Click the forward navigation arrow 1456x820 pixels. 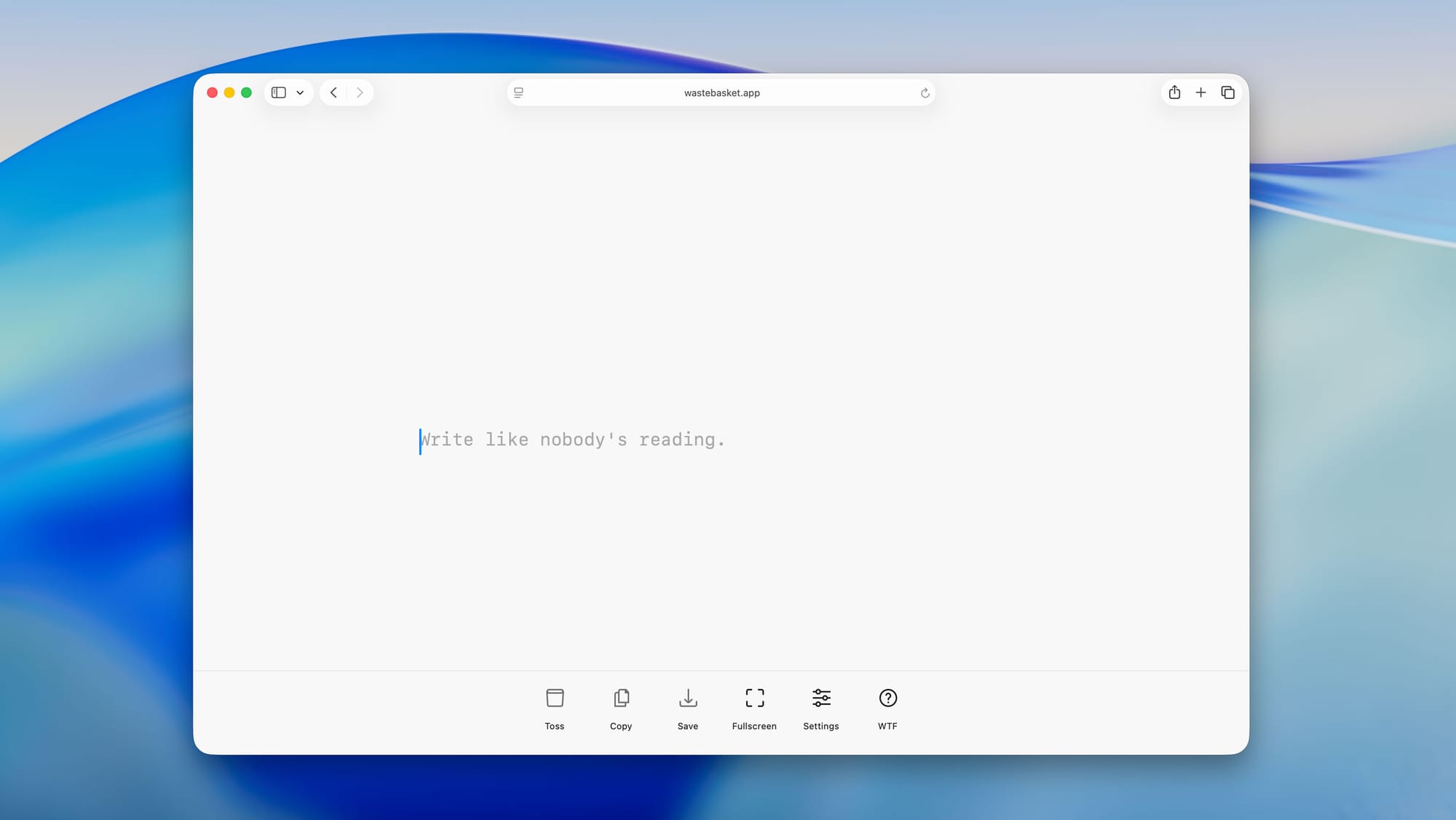pyautogui.click(x=360, y=92)
